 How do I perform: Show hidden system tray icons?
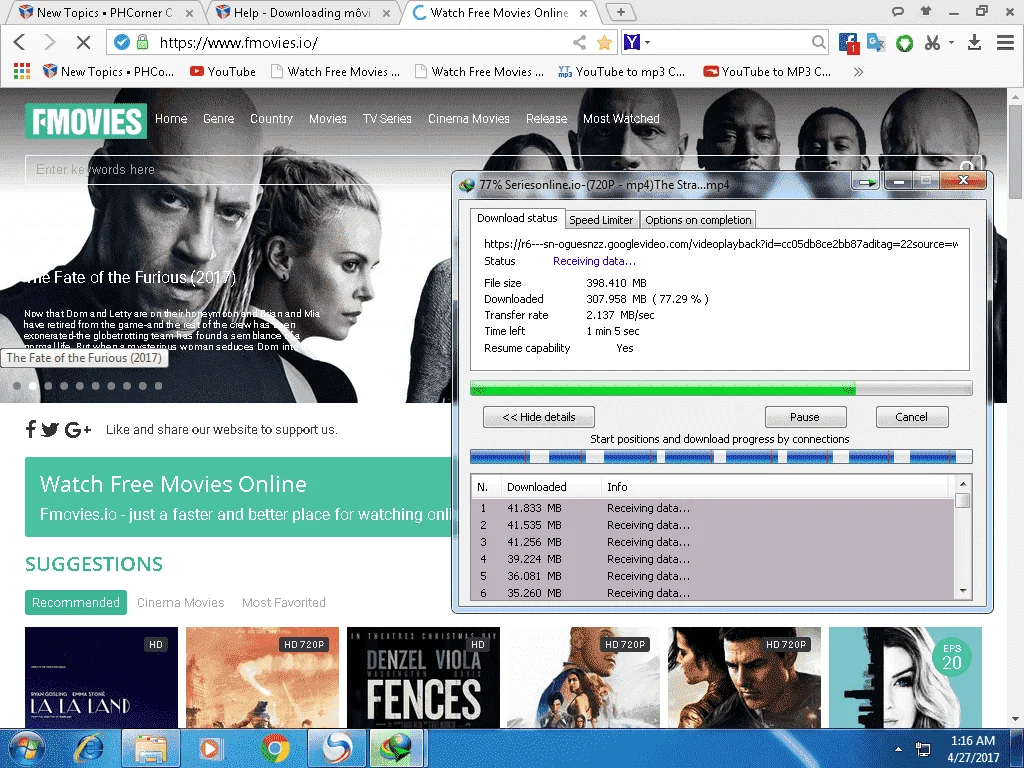click(899, 749)
